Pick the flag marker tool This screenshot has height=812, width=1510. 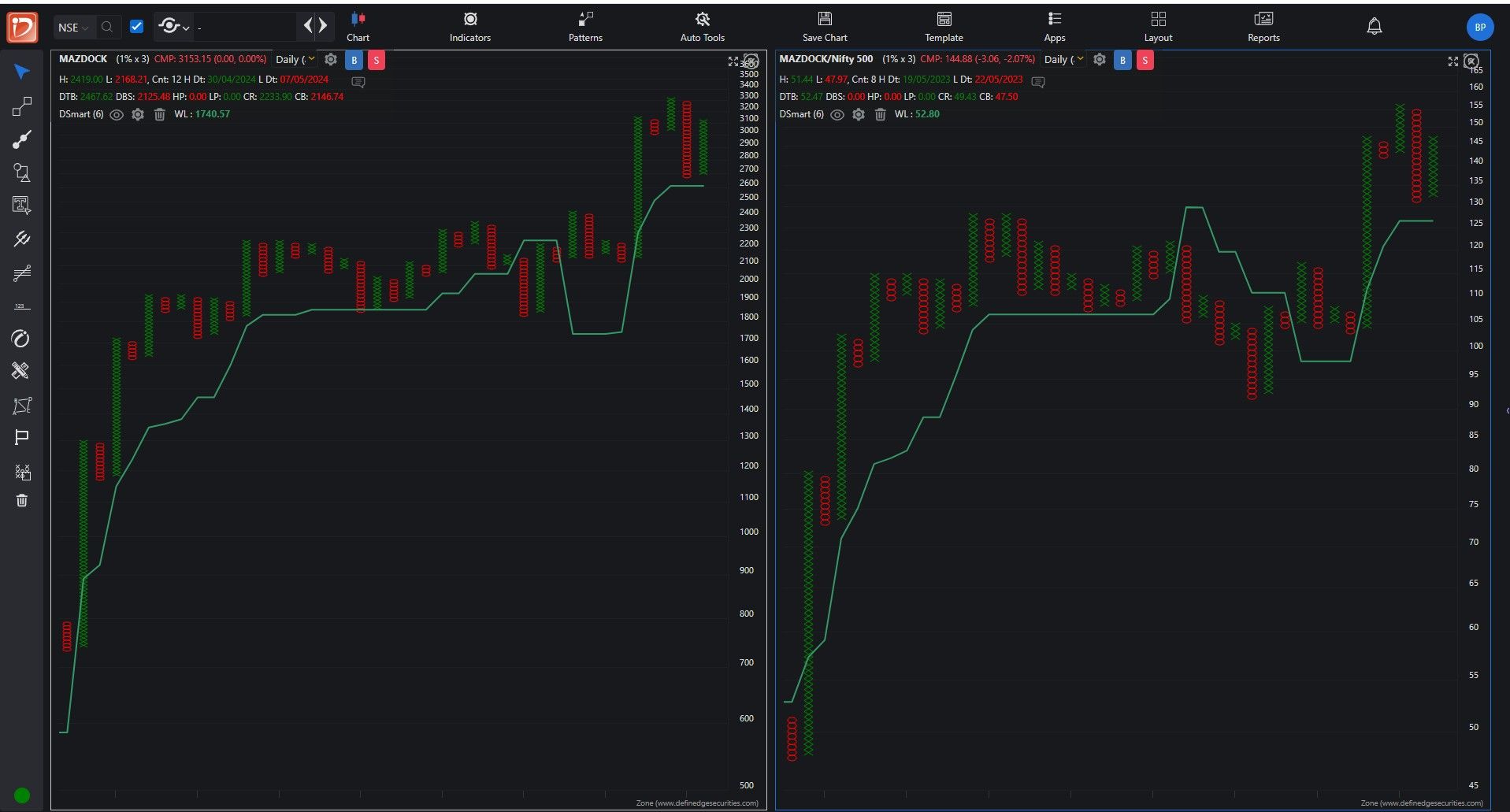22,438
